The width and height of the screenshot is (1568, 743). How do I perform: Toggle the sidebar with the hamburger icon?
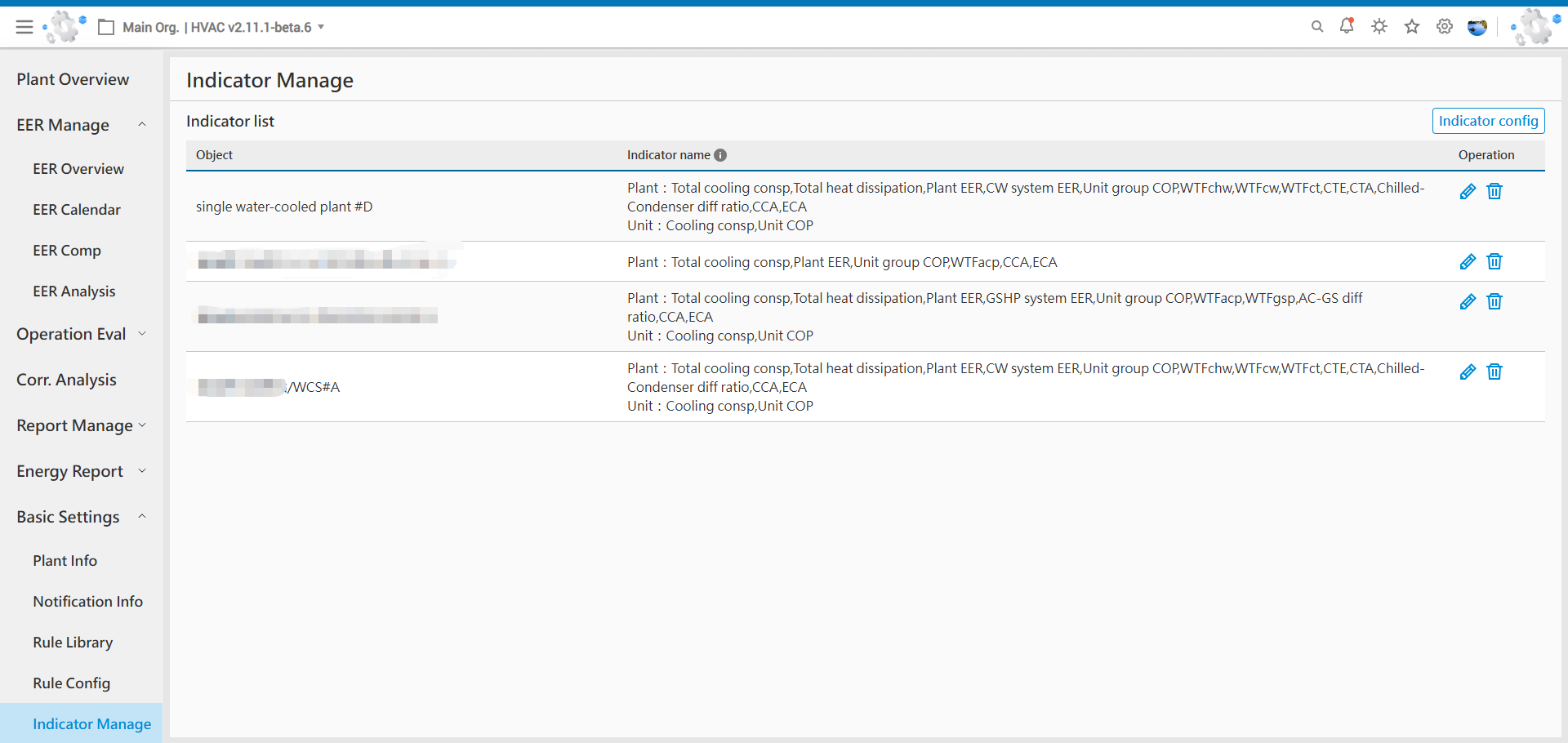click(x=24, y=26)
